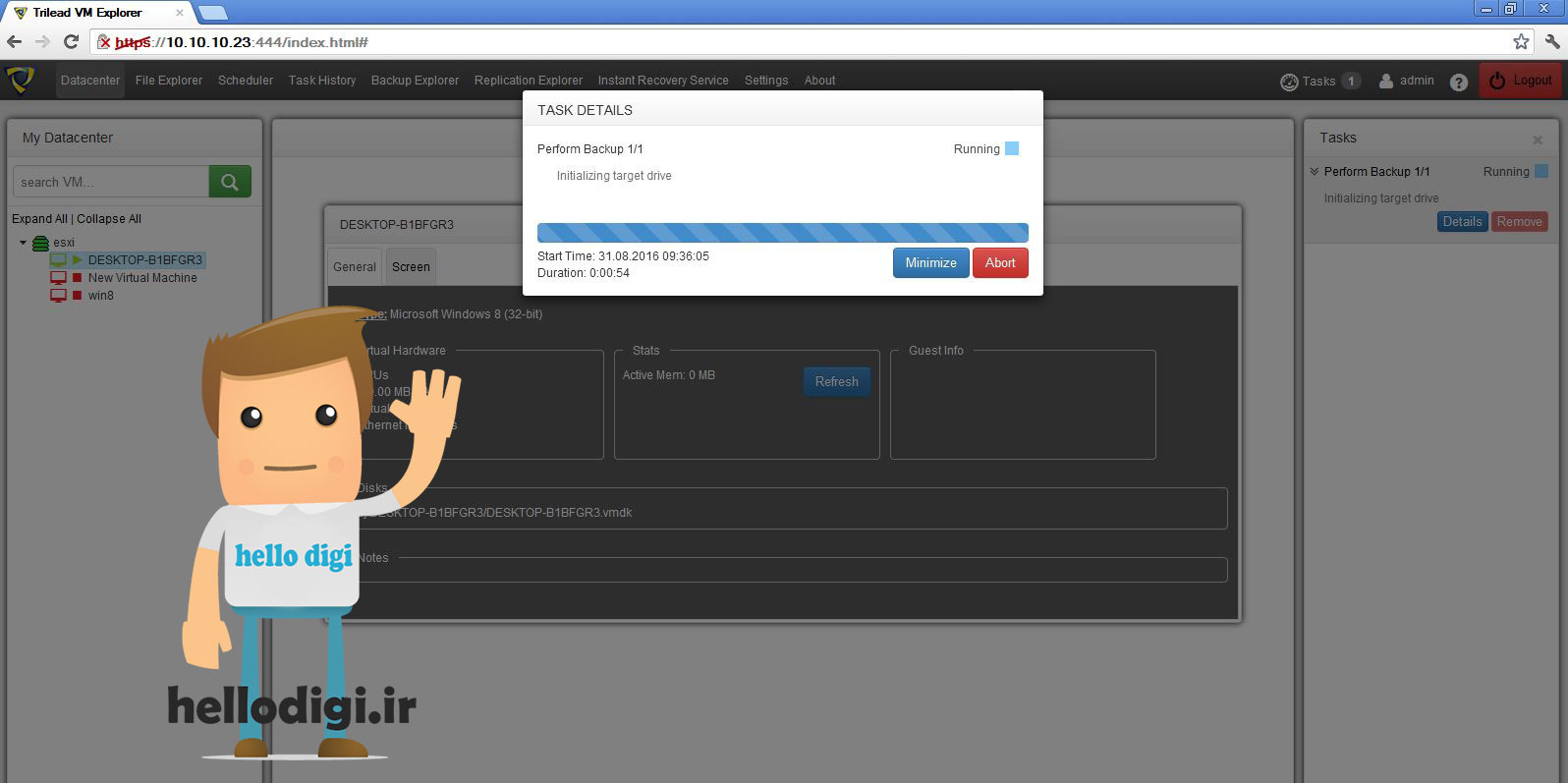Click the "Active Mem: 0 MB" stat
1568x783 pixels.
click(669, 375)
